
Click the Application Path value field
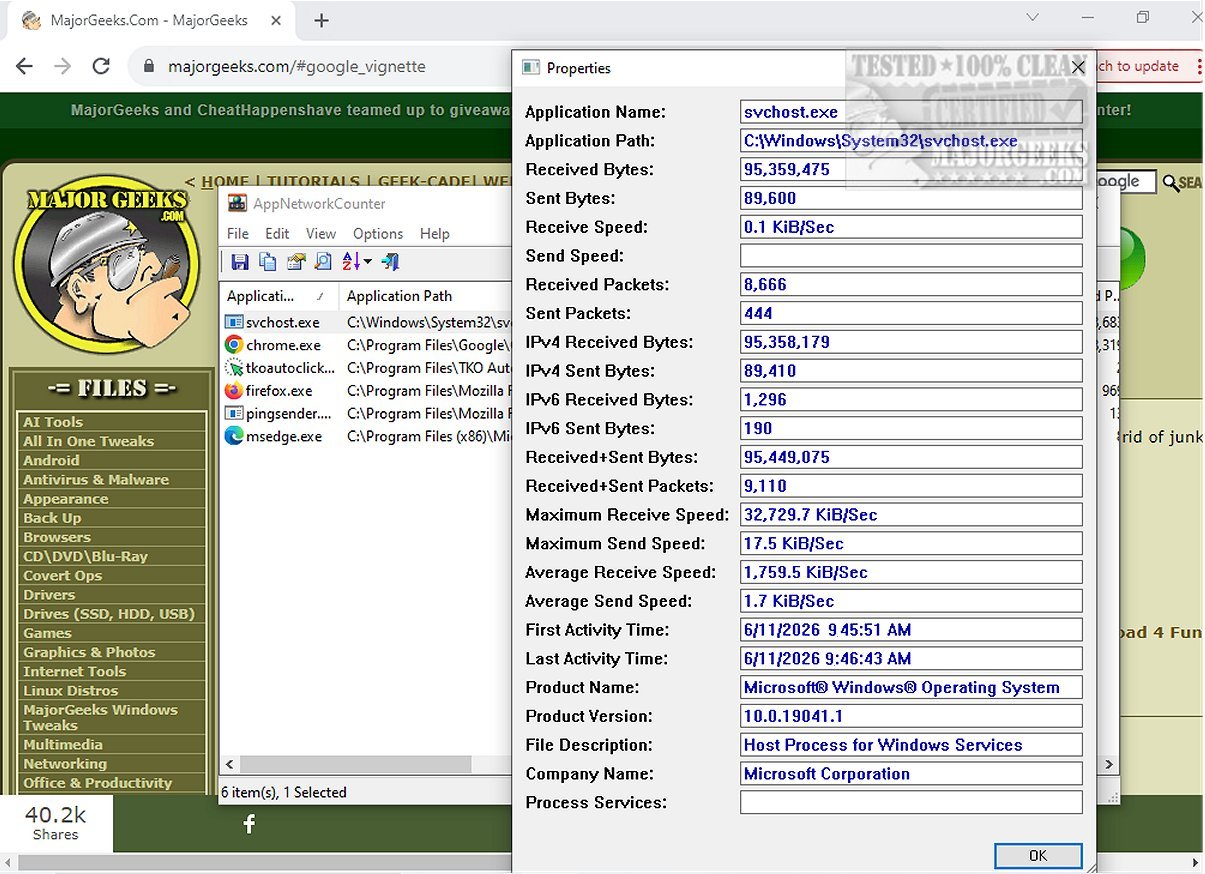coord(911,141)
